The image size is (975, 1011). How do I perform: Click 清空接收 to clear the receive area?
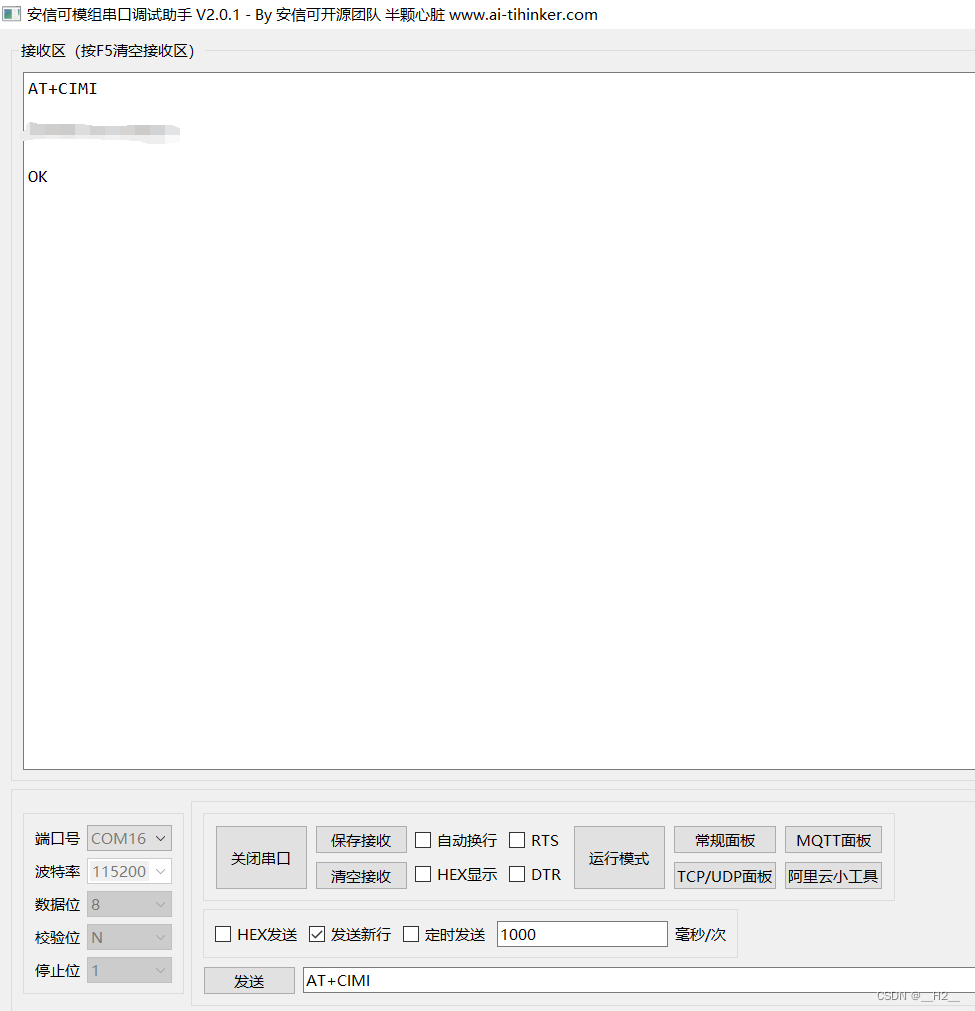[x=360, y=874]
